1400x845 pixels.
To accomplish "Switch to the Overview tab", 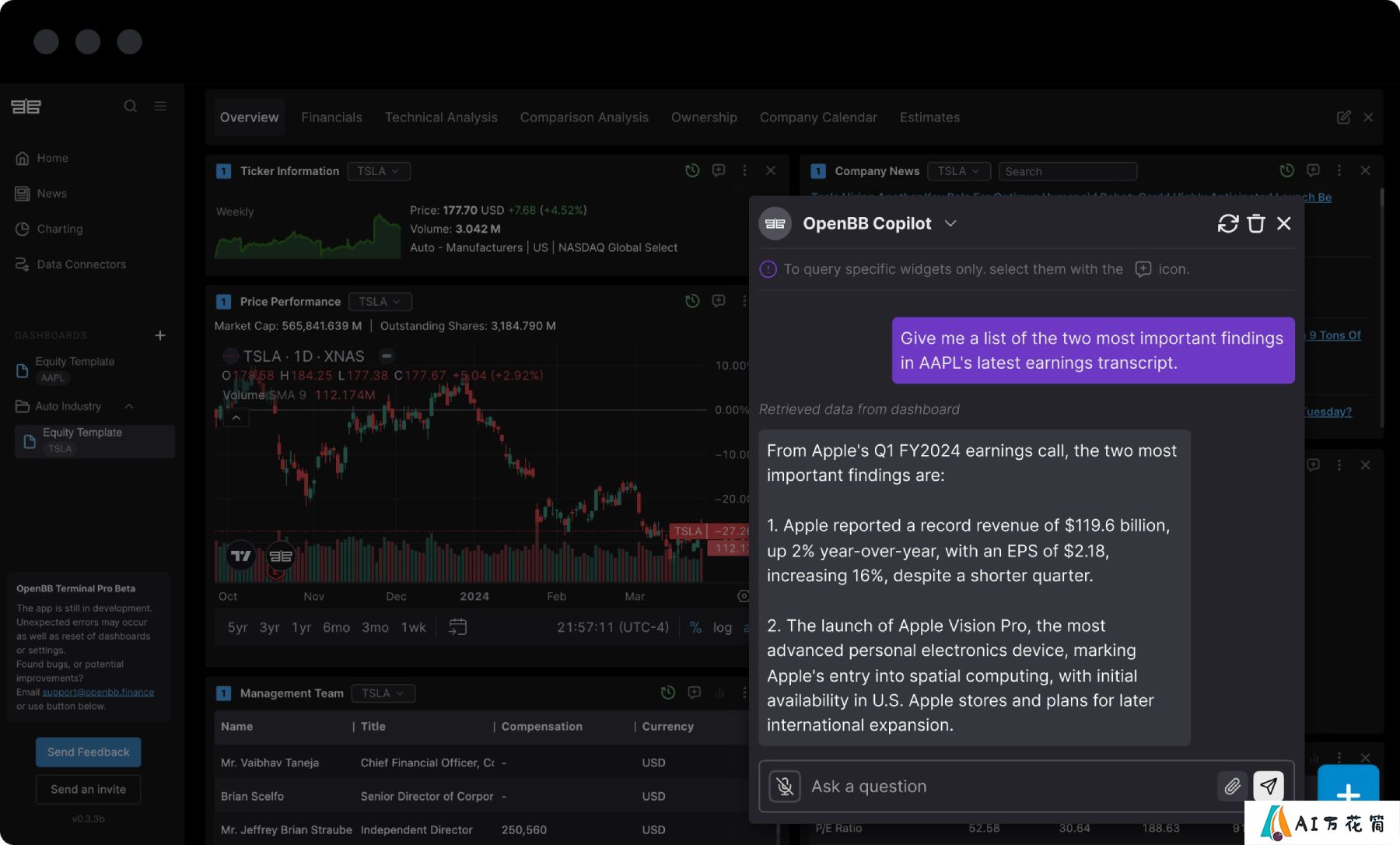I will (249, 117).
